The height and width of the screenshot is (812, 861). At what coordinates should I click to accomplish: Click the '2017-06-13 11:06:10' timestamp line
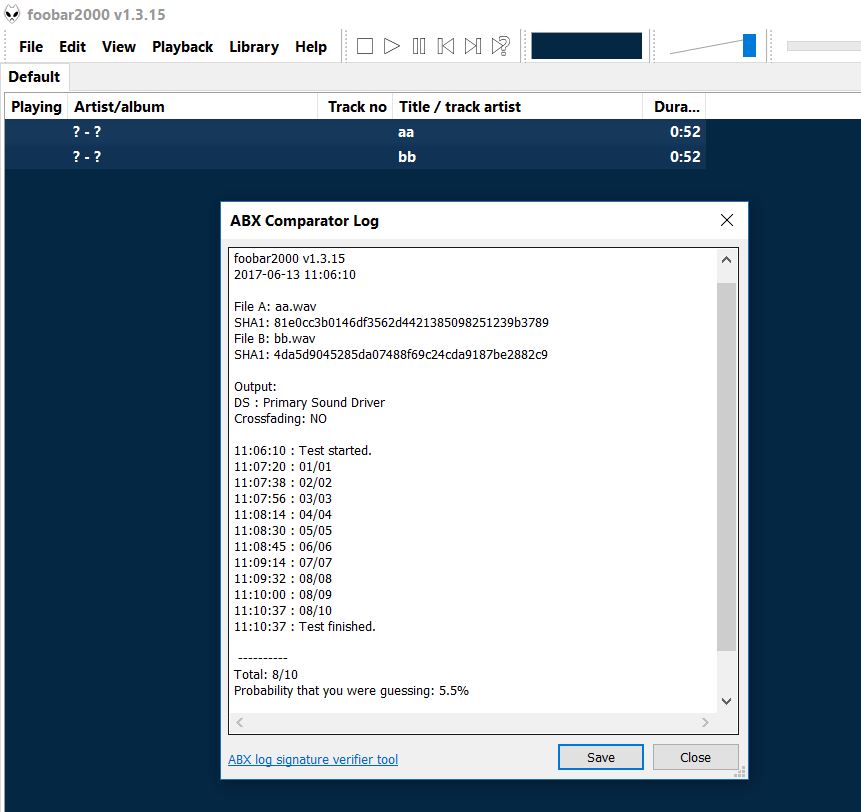click(295, 275)
